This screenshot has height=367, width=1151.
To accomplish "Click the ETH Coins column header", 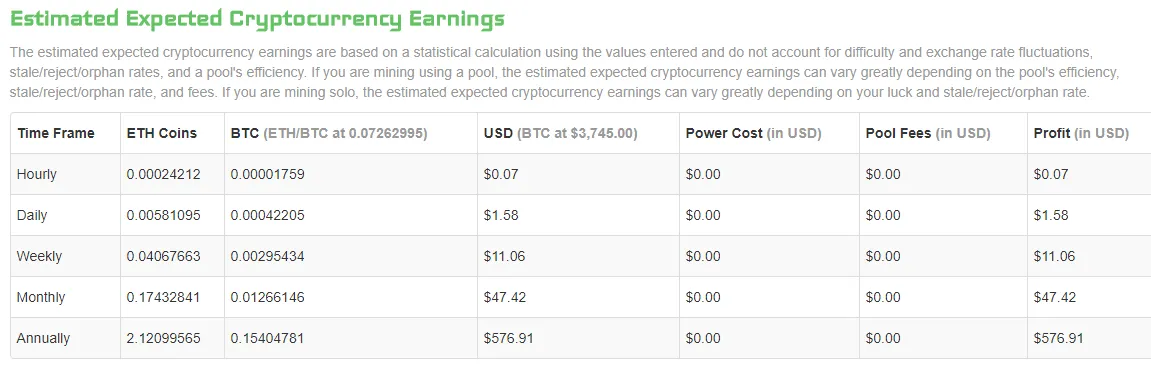I will pos(161,134).
